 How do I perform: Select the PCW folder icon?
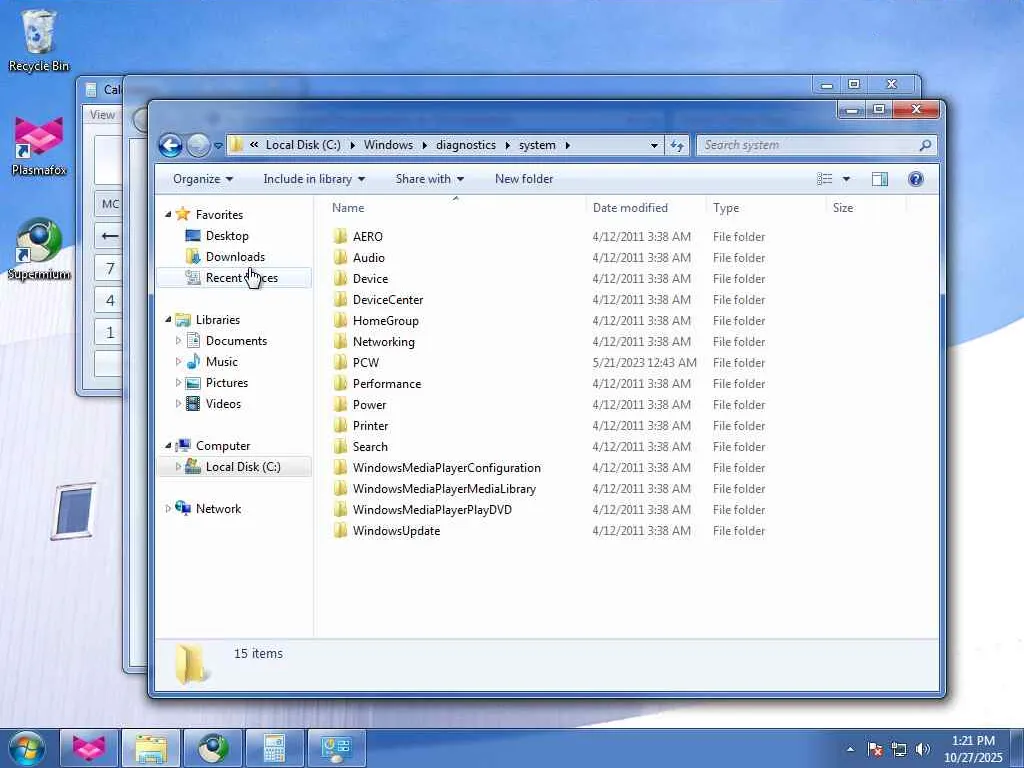pos(340,362)
